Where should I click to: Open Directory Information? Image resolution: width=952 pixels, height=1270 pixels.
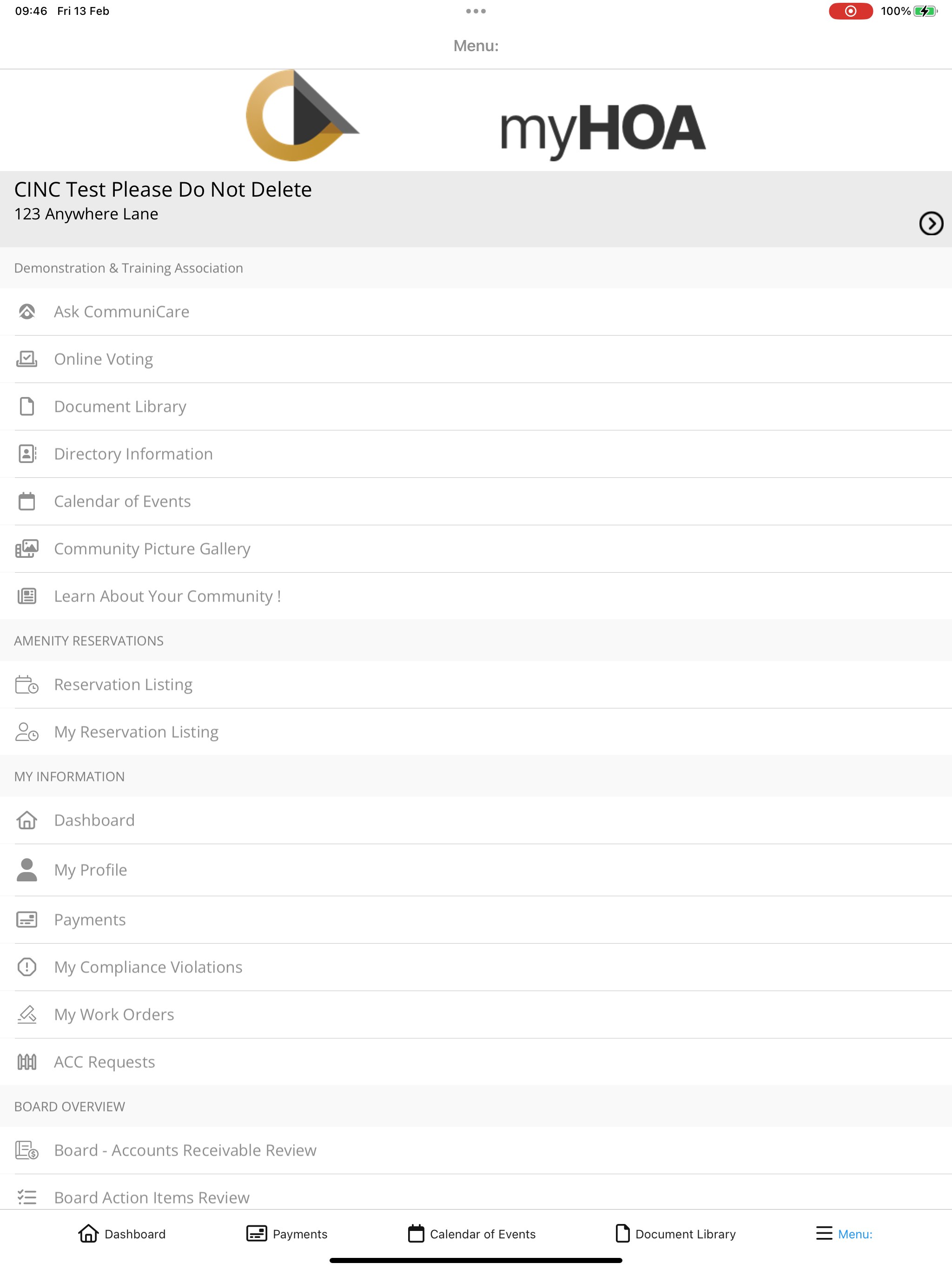coord(476,454)
